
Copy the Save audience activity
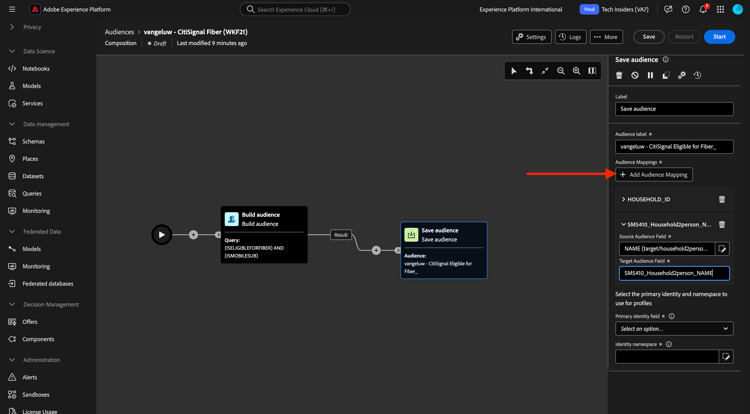coord(666,75)
